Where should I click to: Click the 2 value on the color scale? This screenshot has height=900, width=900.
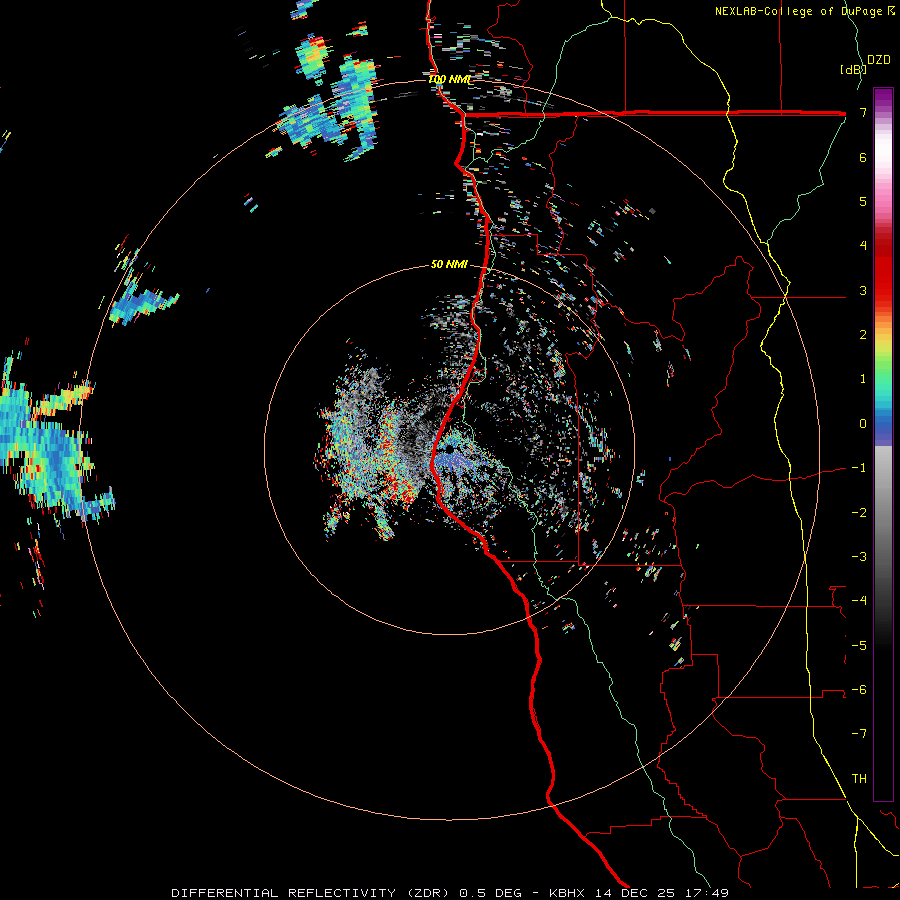point(863,335)
